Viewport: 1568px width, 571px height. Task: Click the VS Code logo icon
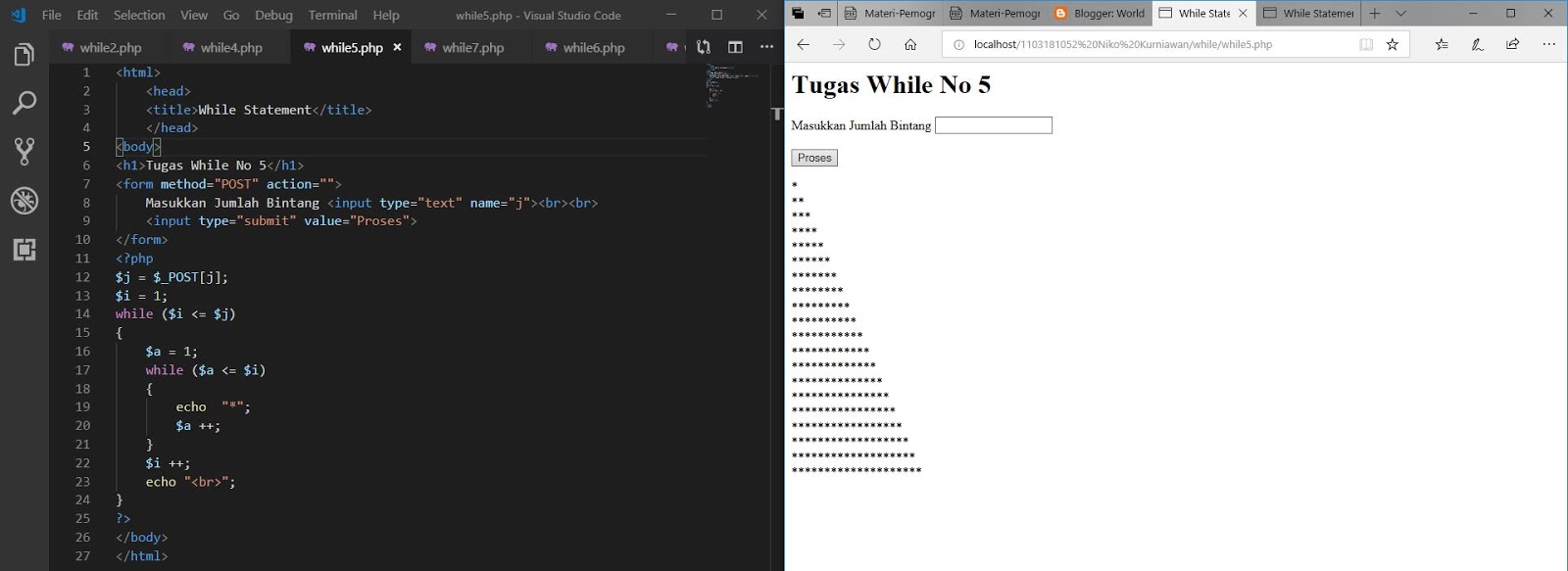click(18, 15)
